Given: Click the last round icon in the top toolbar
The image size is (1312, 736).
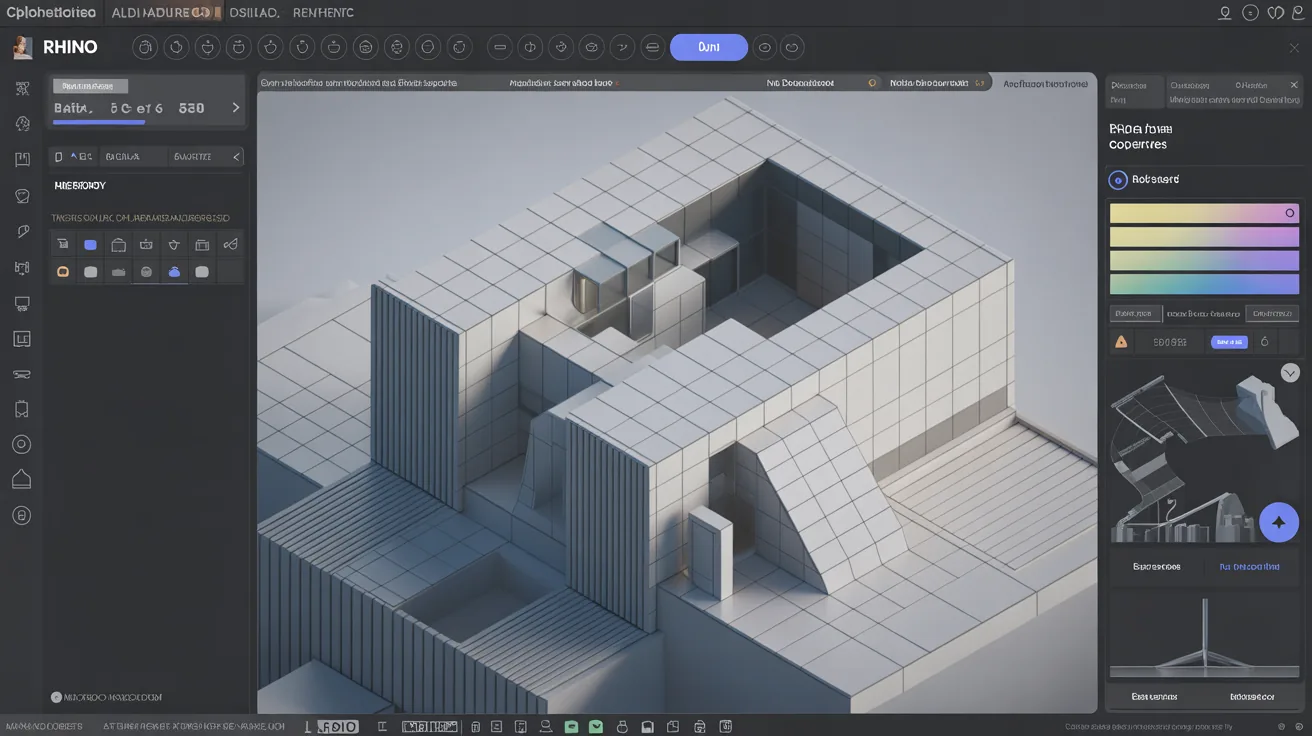Looking at the screenshot, I should [x=793, y=47].
